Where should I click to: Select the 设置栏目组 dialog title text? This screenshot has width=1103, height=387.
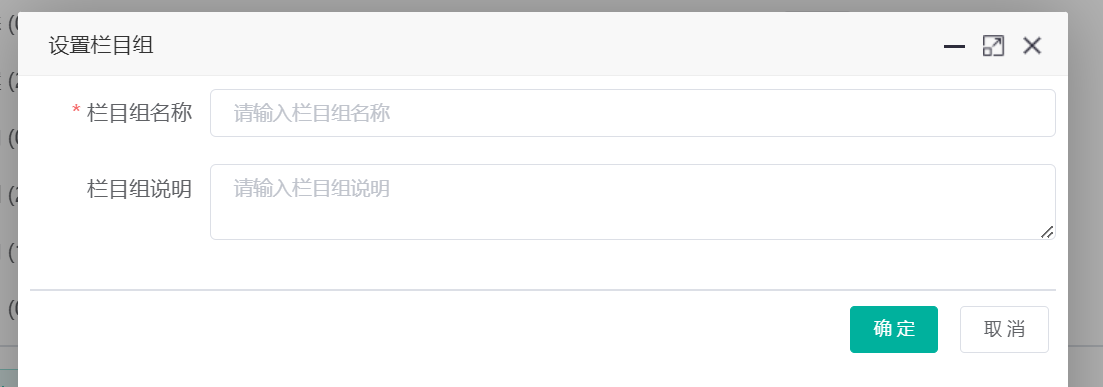point(101,46)
